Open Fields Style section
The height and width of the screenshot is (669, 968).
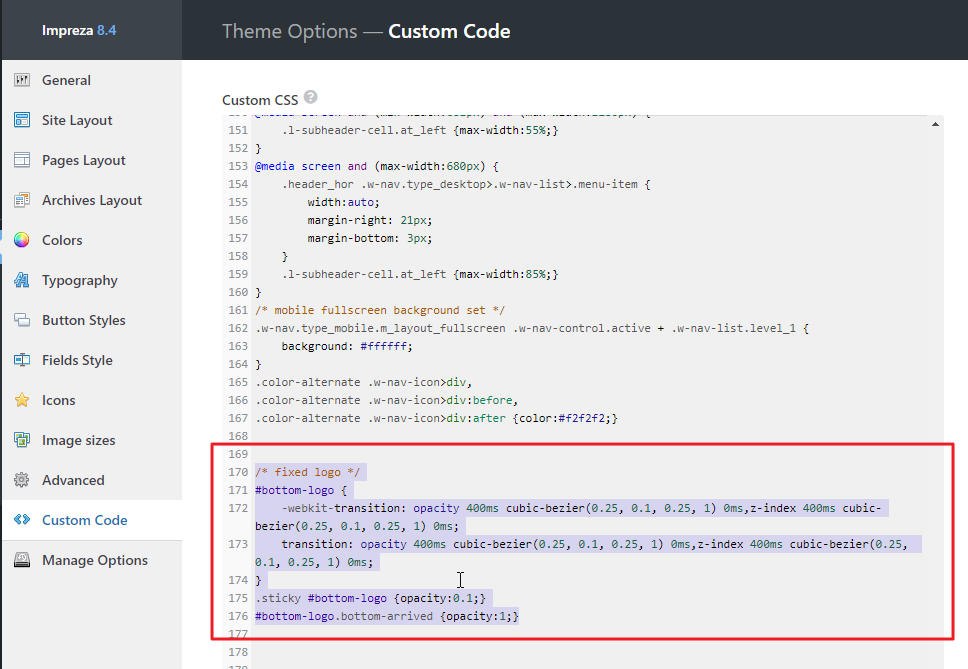(x=92, y=360)
